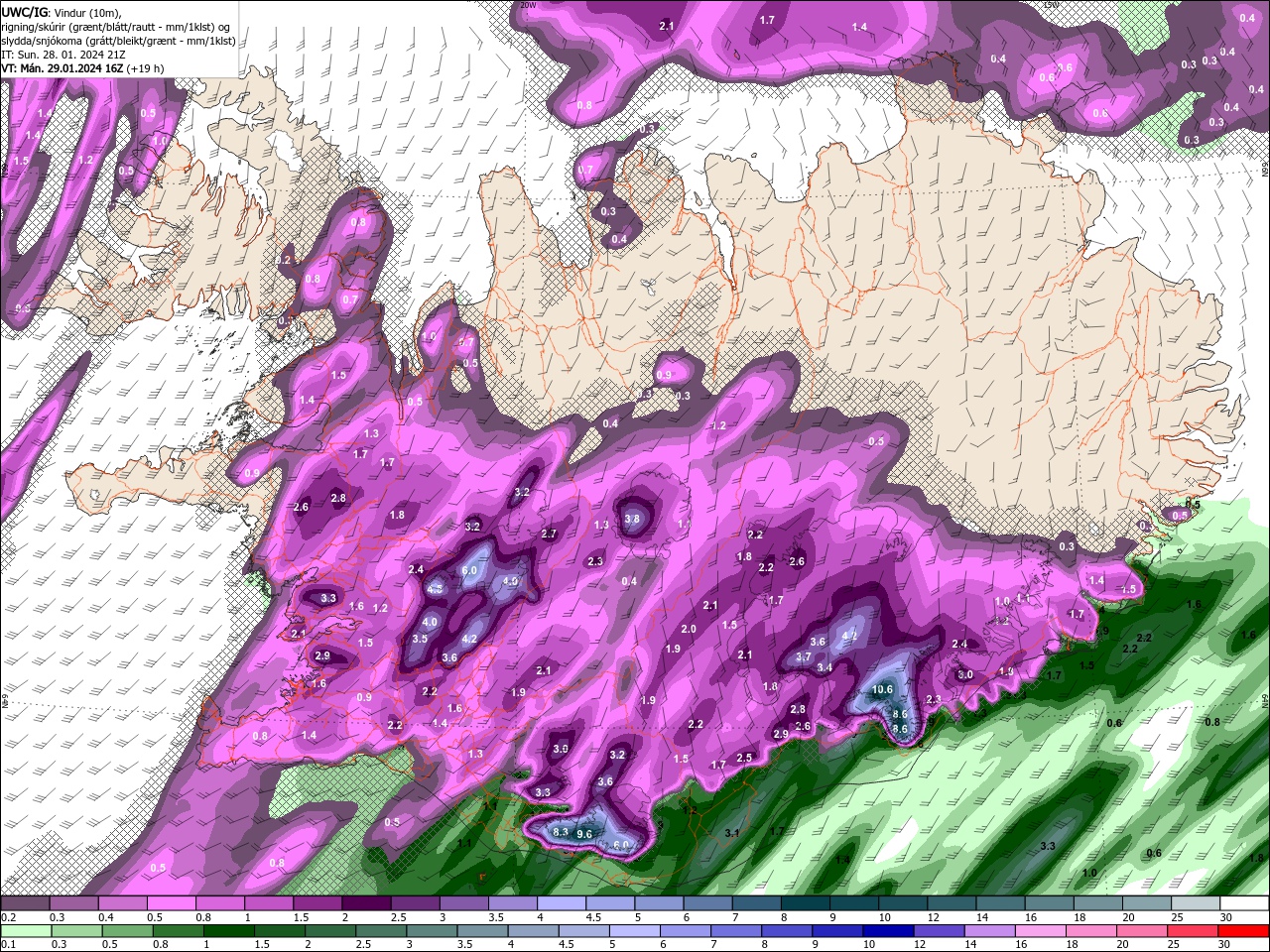Click the 'IT: Sun. 28. 01. 2024 21Z' line
This screenshot has width=1270, height=952.
tap(63, 55)
